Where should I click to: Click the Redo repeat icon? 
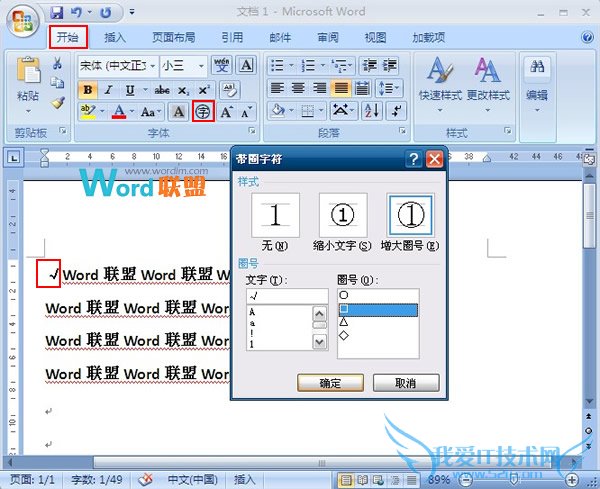(106, 13)
